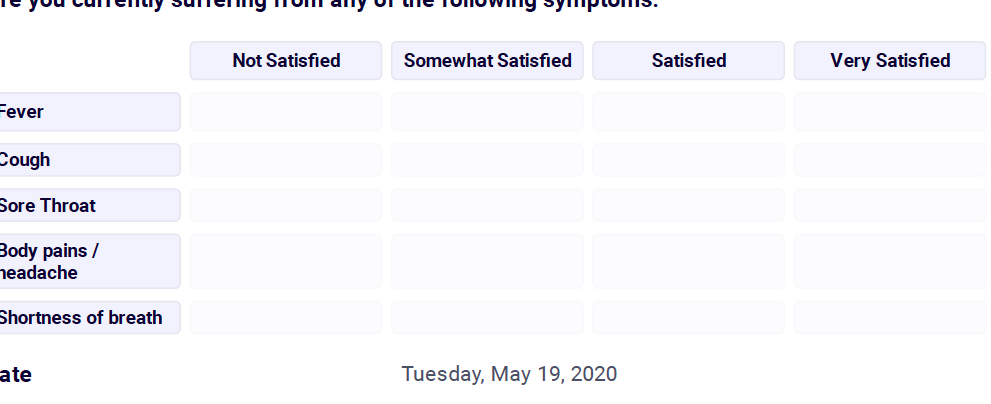Pick Not Satisfied for Sore Throat
Screen dimensions: 991x404
coord(286,205)
